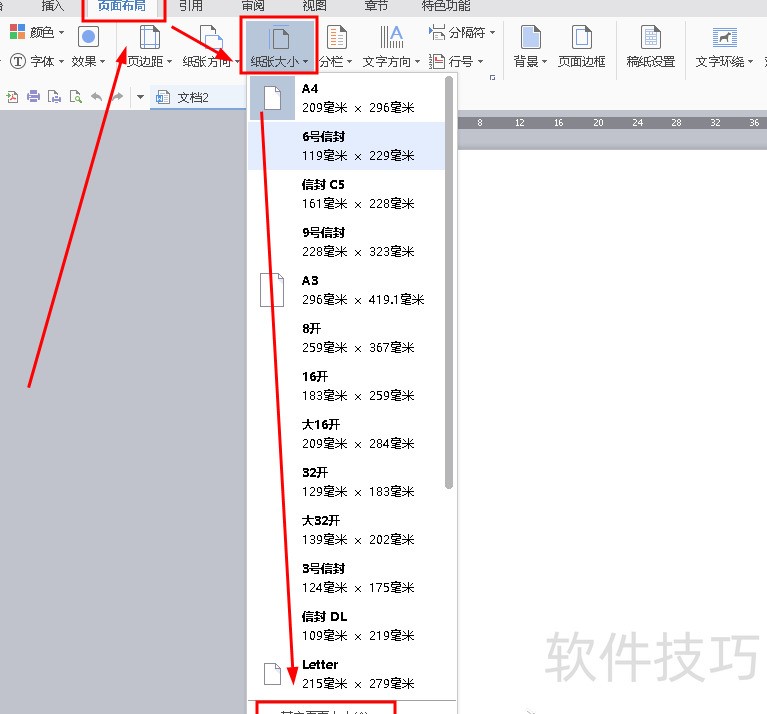Open quick access toolbar customize arrow
This screenshot has width=767, height=714.
coord(140,97)
